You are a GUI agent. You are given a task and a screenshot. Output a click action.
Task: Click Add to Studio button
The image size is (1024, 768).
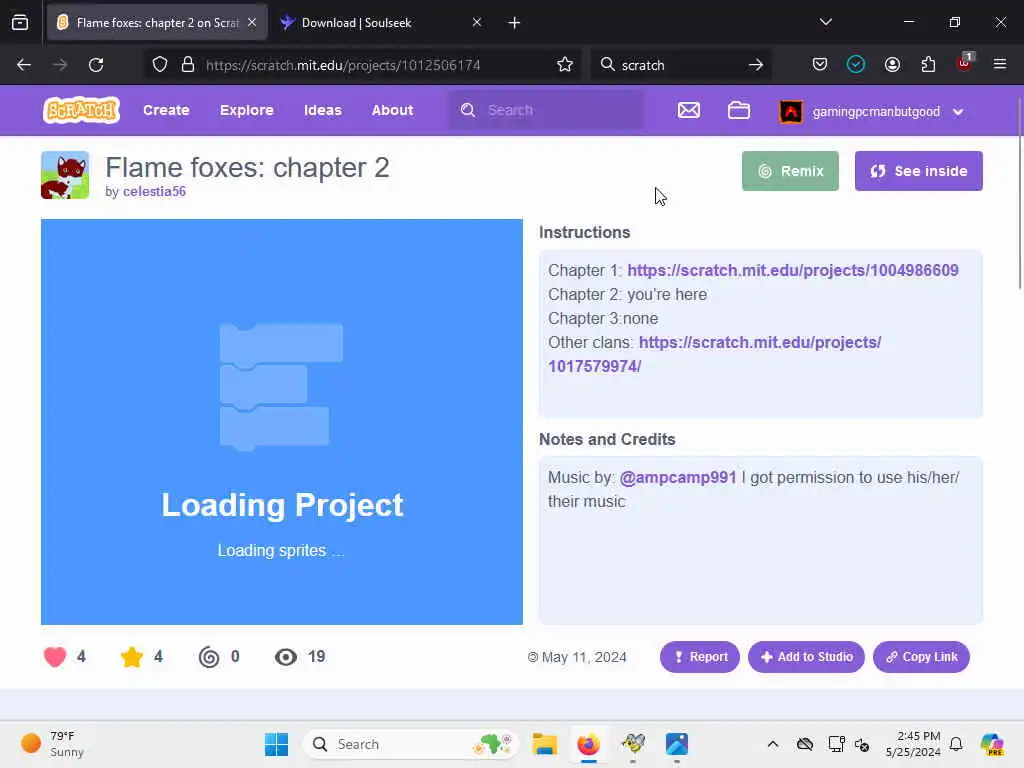pos(806,657)
